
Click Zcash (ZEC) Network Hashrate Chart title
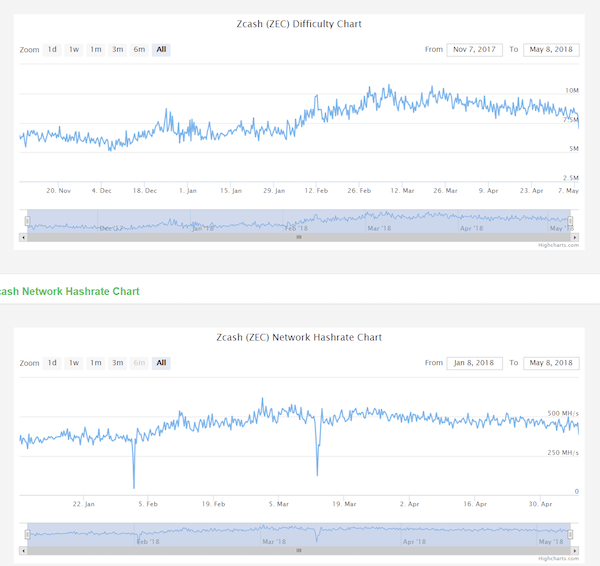pos(299,338)
